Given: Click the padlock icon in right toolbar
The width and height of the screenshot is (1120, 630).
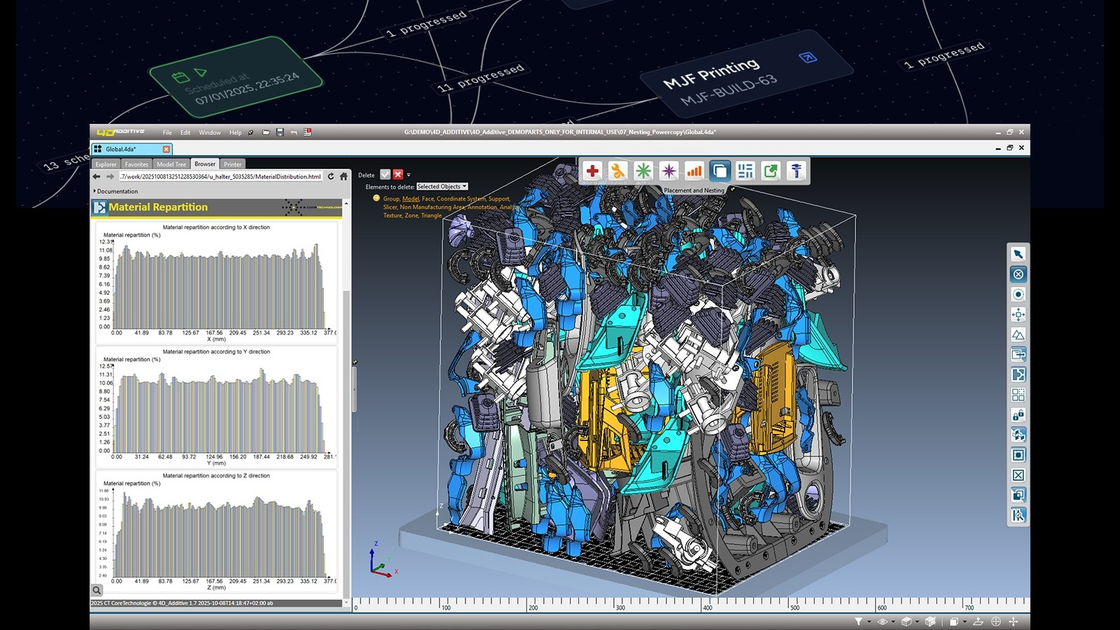Looking at the screenshot, I should 1018,415.
